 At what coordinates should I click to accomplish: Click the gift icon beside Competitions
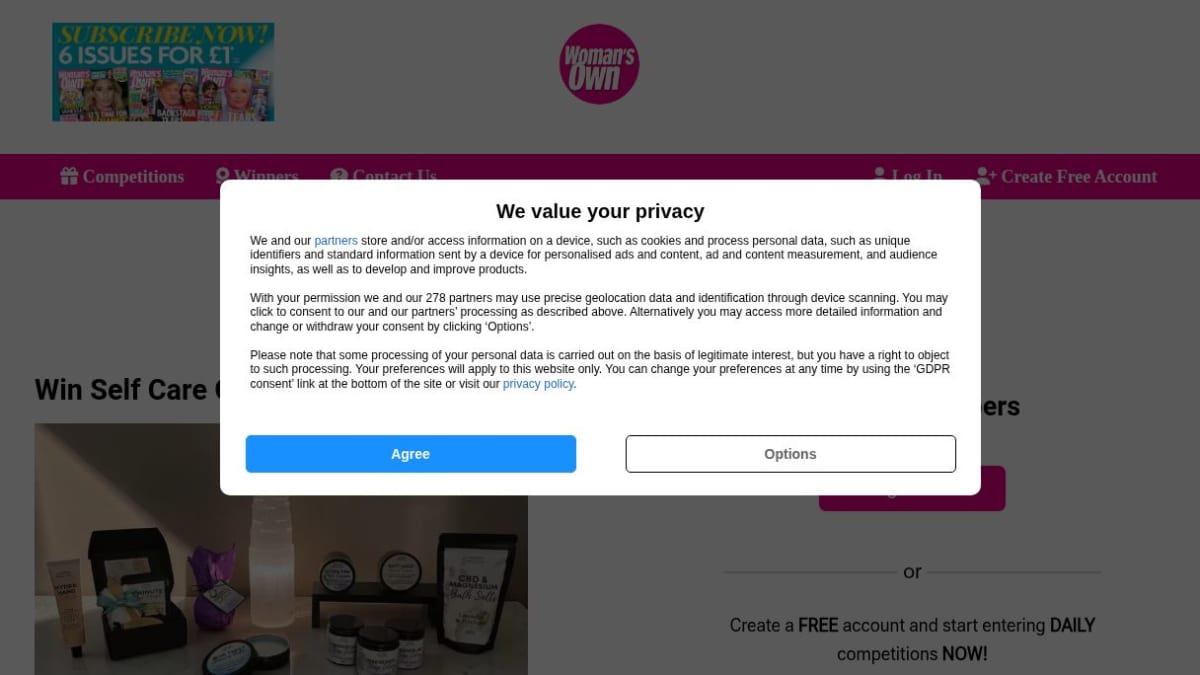point(69,176)
